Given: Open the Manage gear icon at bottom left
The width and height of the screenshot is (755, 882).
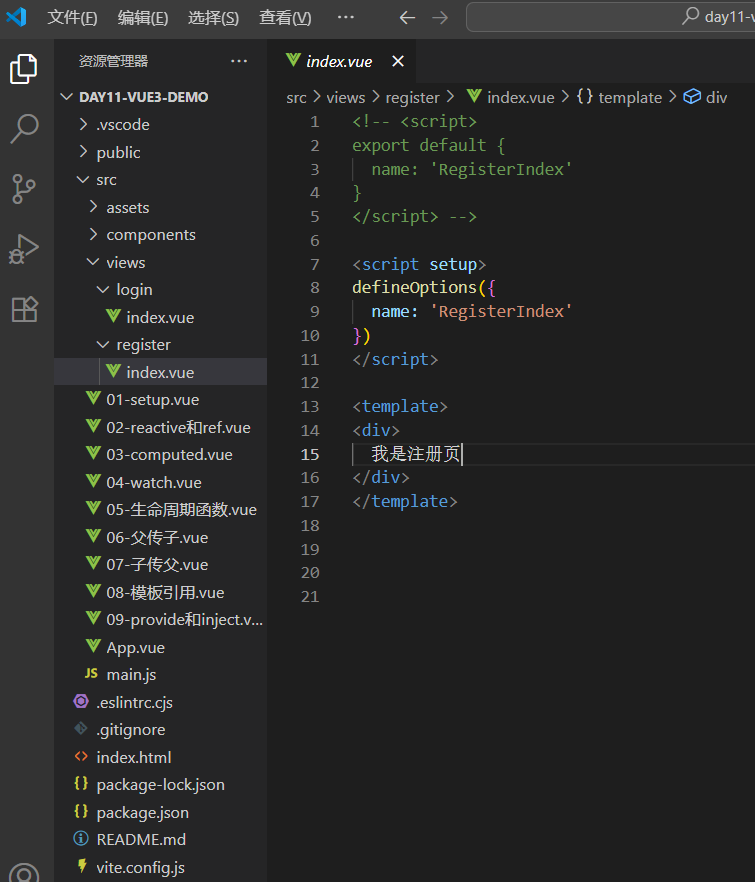Looking at the screenshot, I should [x=24, y=874].
